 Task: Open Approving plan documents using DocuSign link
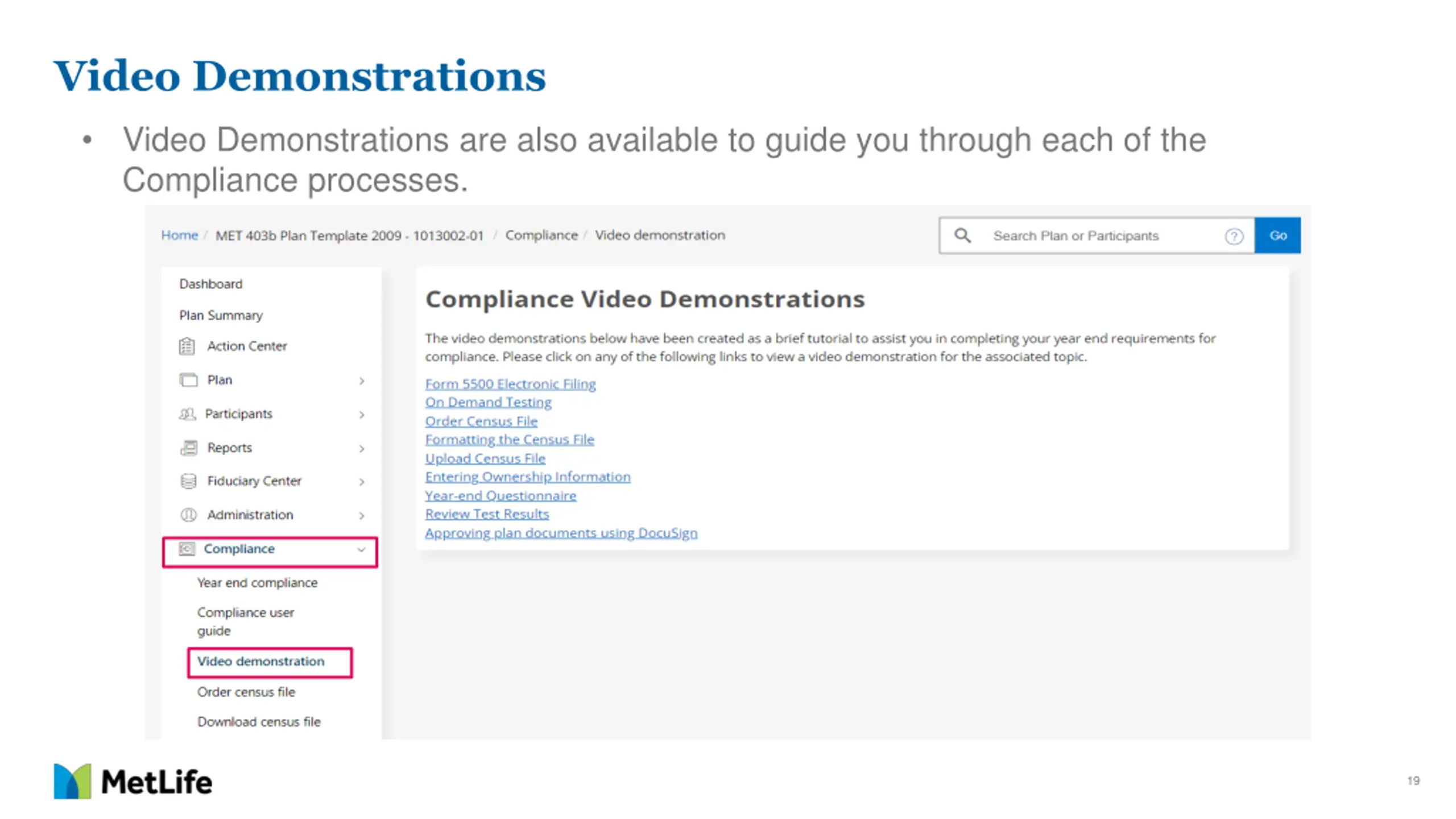561,533
